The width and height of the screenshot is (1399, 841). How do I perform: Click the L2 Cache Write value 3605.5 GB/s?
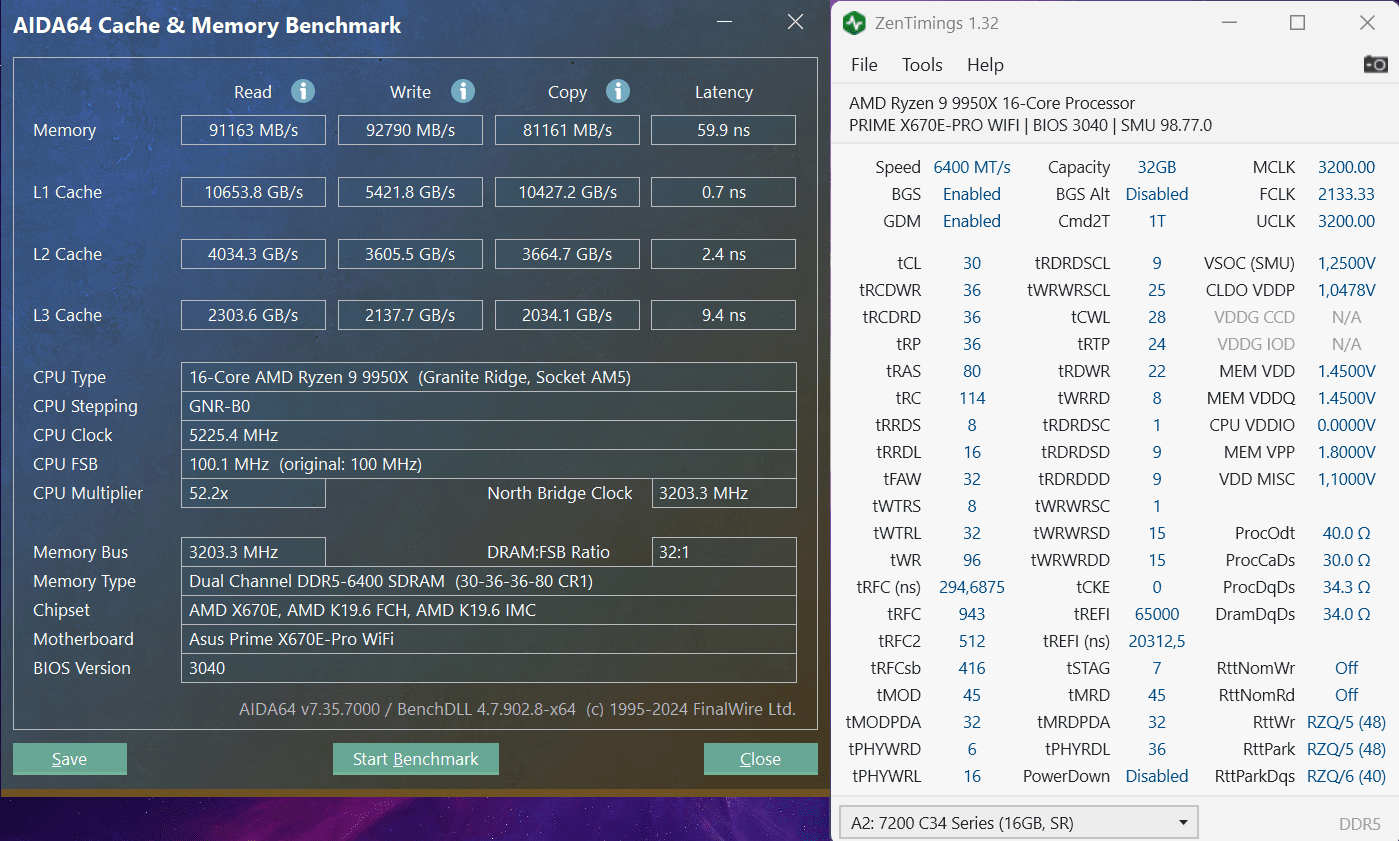[x=410, y=254]
